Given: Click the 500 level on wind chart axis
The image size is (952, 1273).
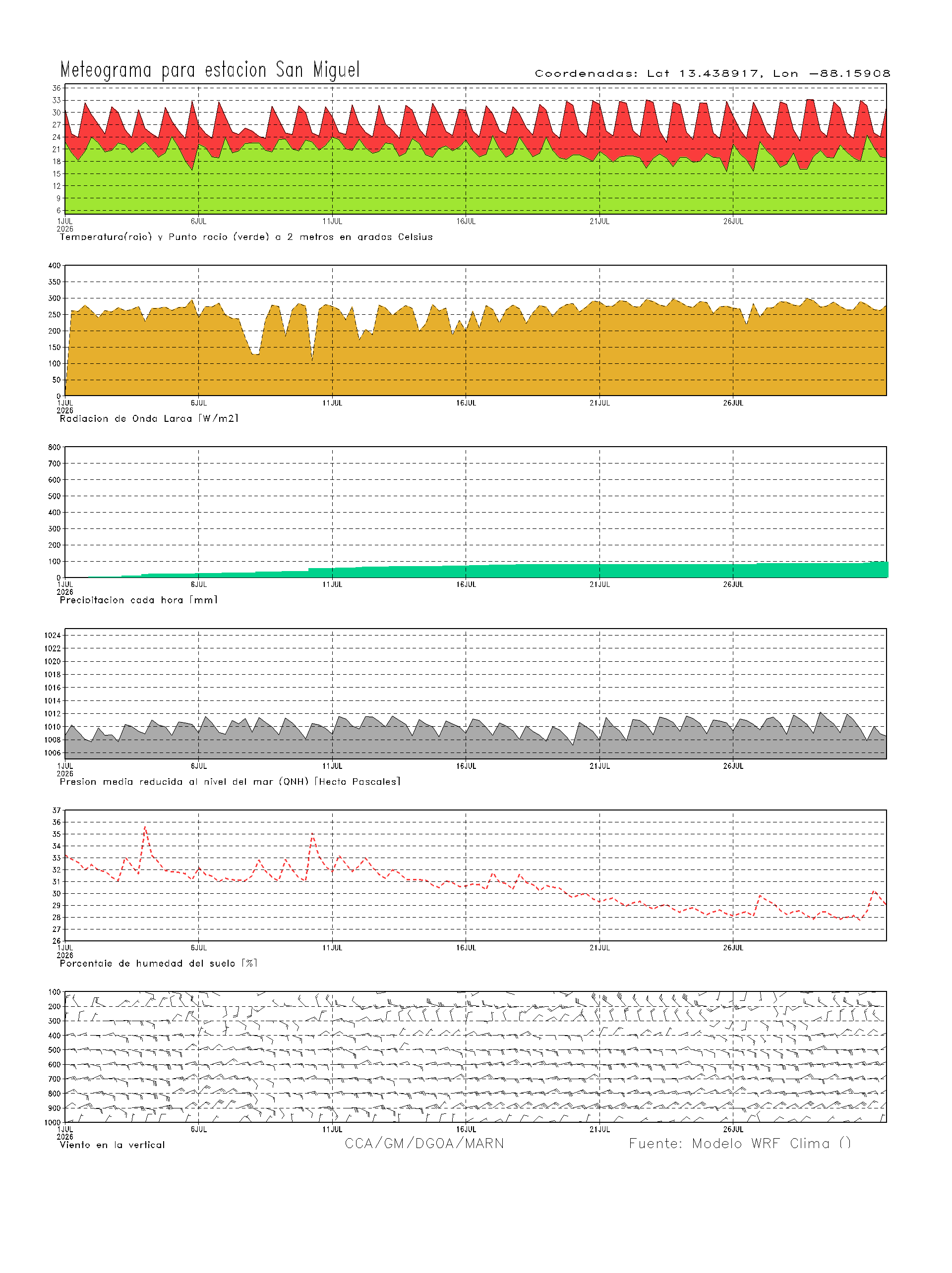Looking at the screenshot, I should (x=55, y=1050).
